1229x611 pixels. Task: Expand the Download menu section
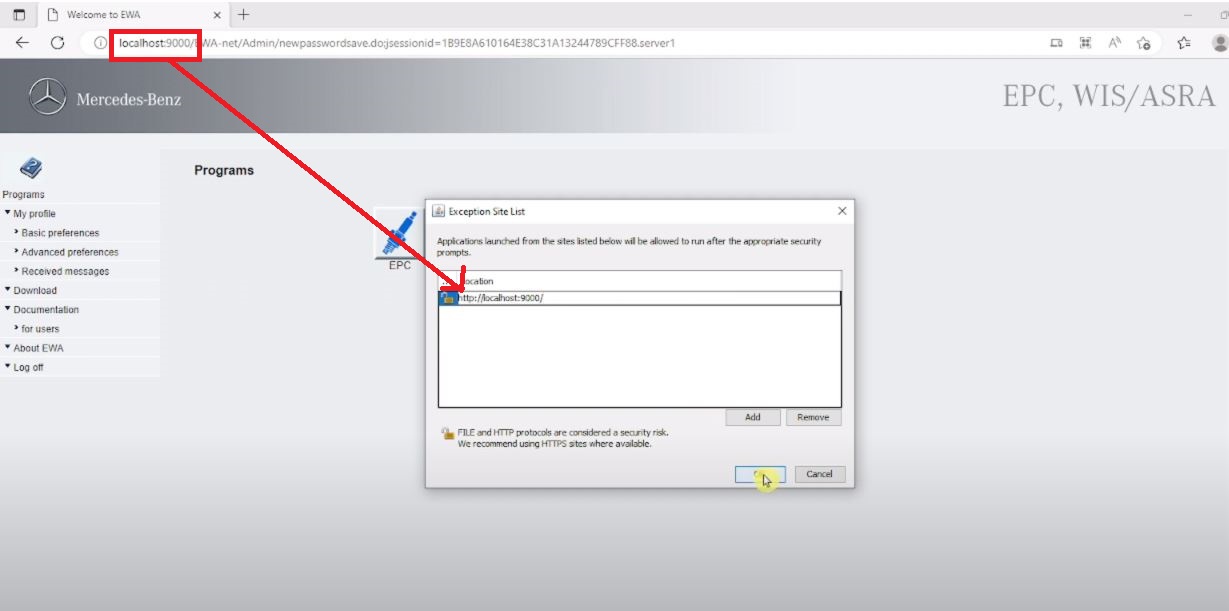click(35, 291)
